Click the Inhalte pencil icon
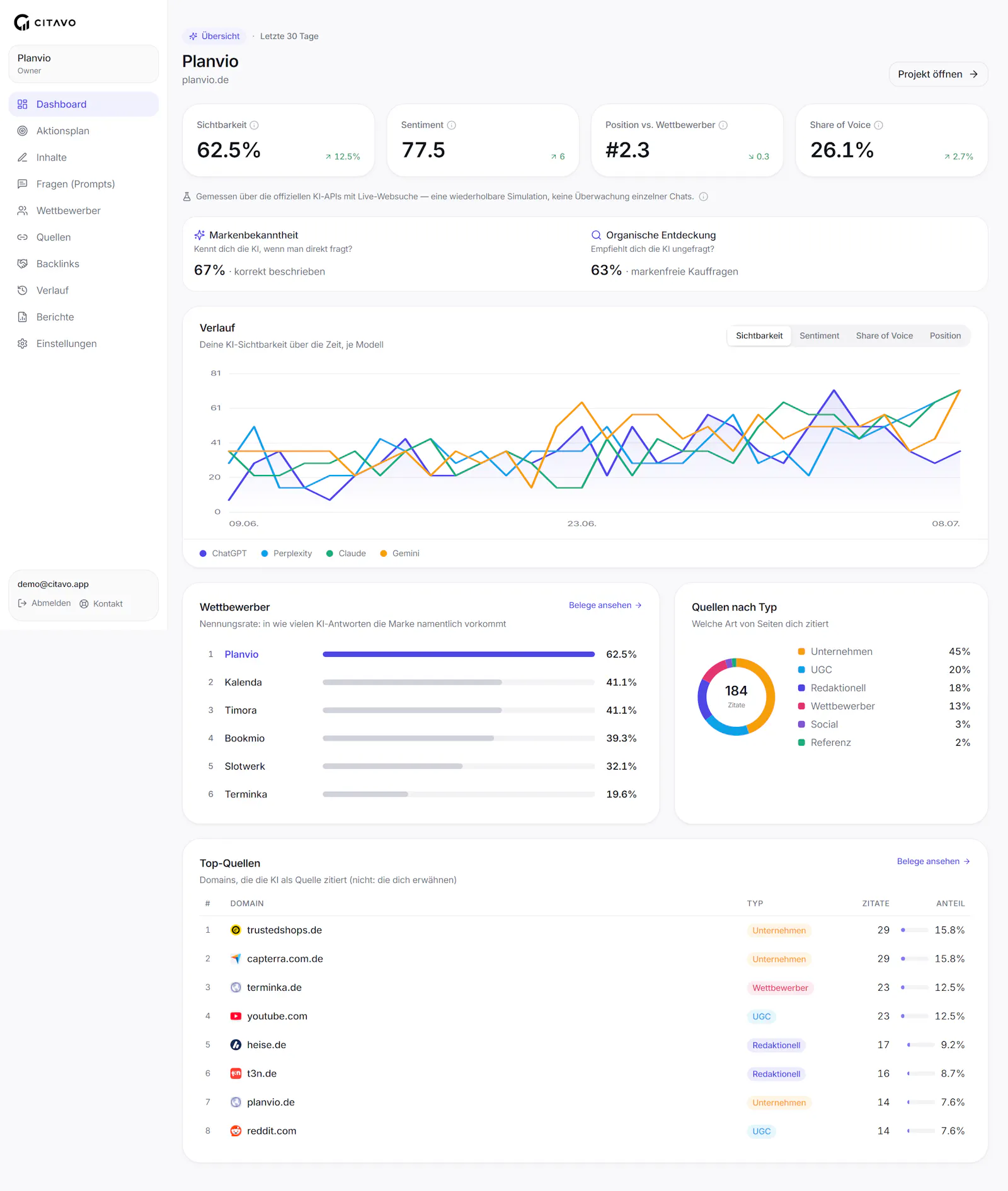Screen dimensions: 1008x1191 pyautogui.click(x=23, y=157)
